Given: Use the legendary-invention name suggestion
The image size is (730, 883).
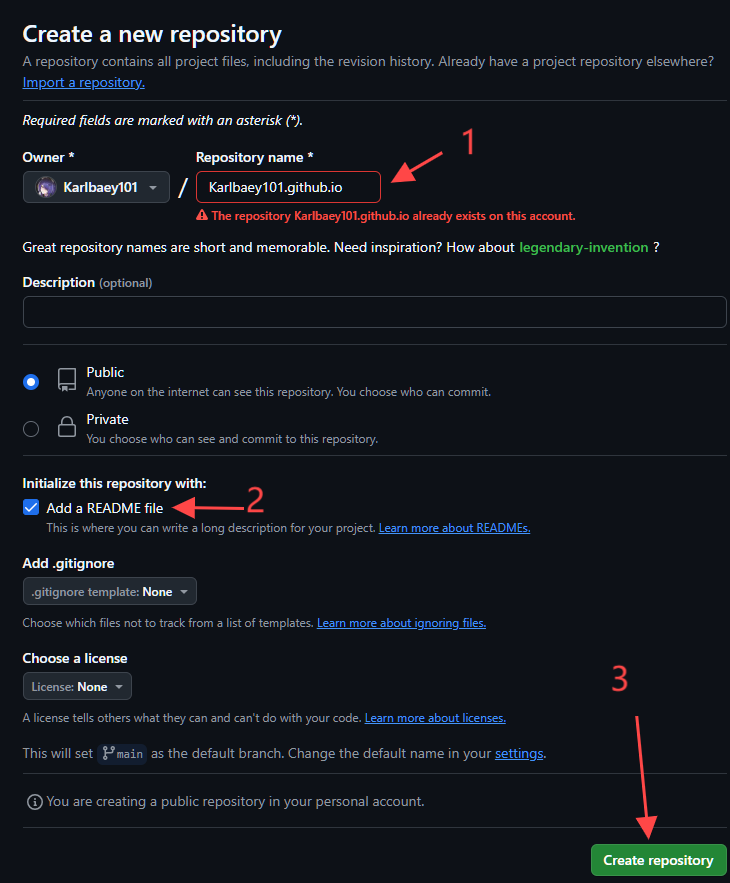Looking at the screenshot, I should coord(584,247).
